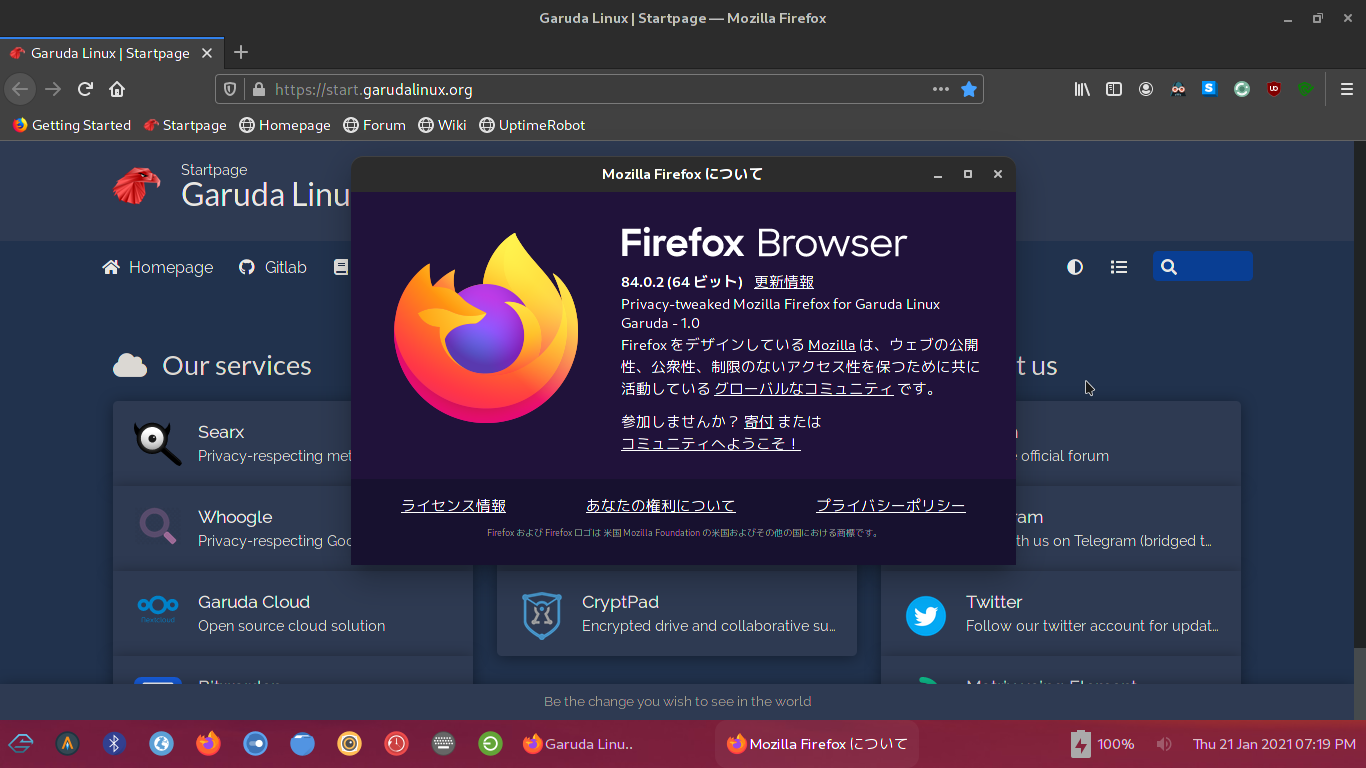Click 更新情報 link in About dialog
This screenshot has width=1366, height=768.
point(784,282)
